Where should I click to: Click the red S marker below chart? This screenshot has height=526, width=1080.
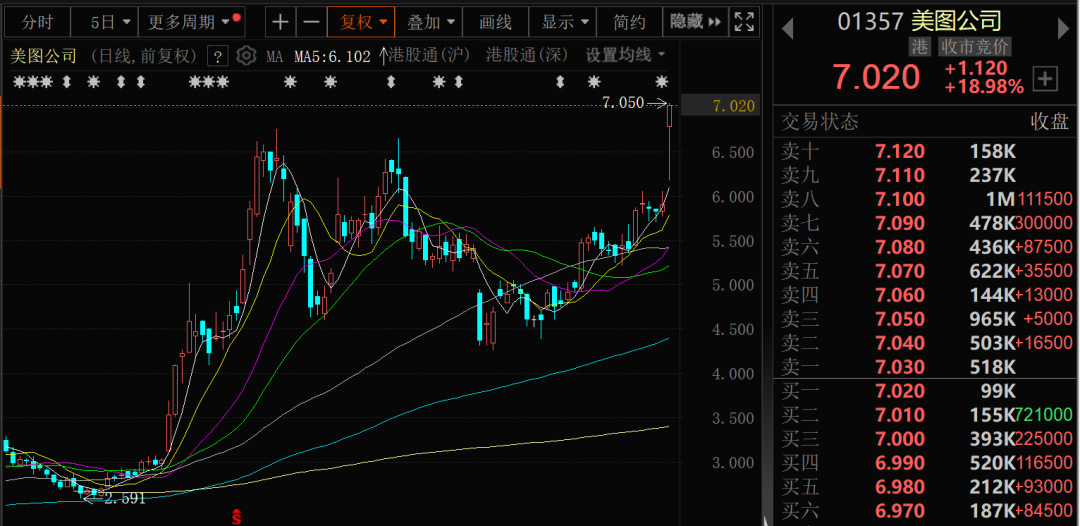(237, 517)
